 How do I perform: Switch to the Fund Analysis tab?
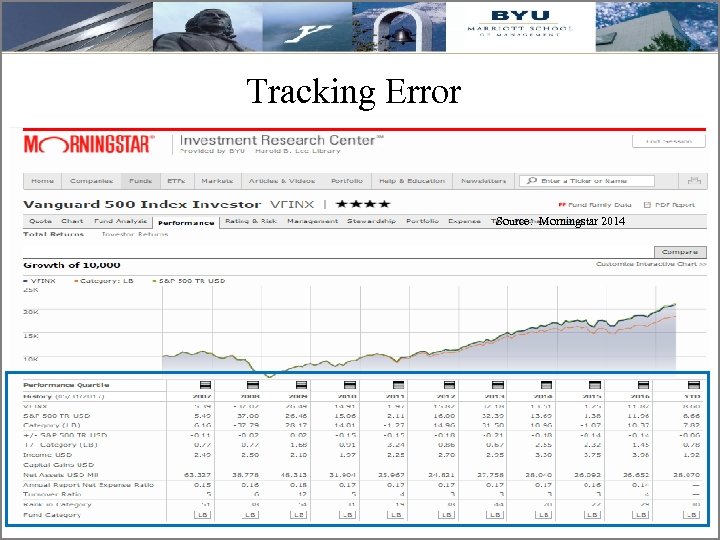120,221
